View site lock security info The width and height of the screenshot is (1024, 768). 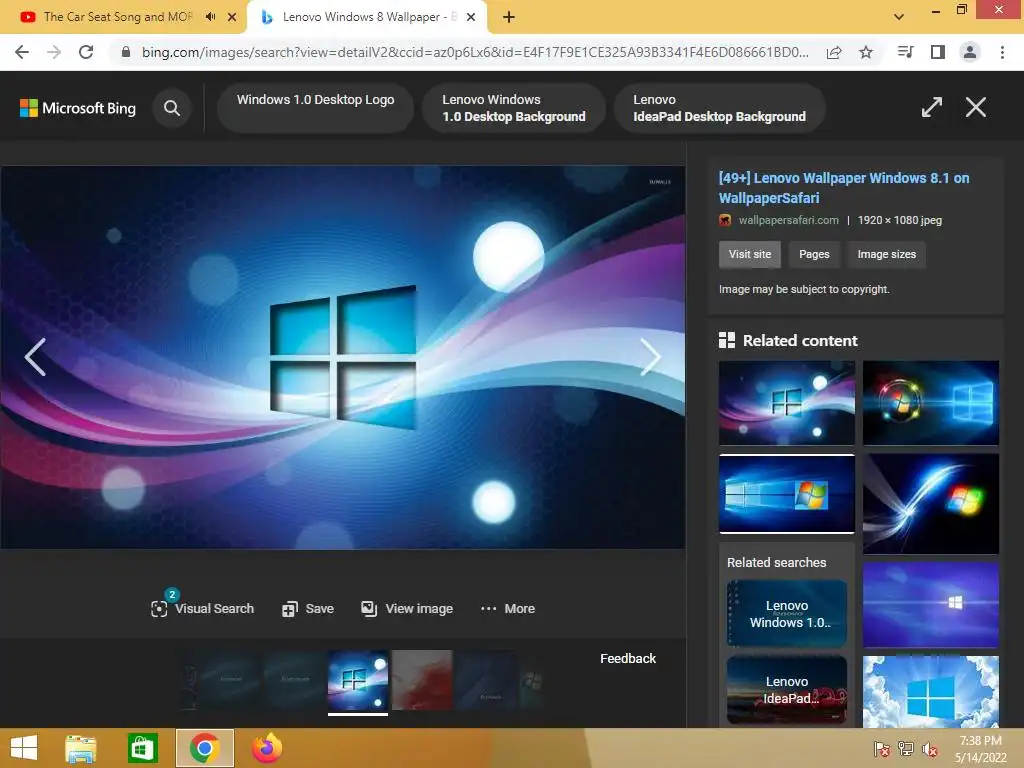tap(125, 52)
